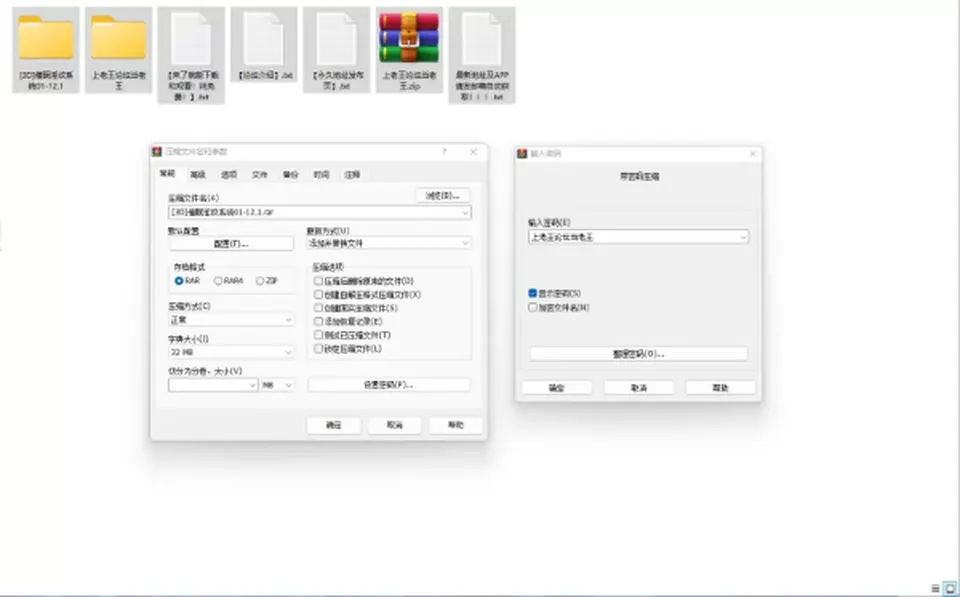This screenshot has height=597, width=960.
Task: Select the RAR archive format radio button
Action: [179, 281]
